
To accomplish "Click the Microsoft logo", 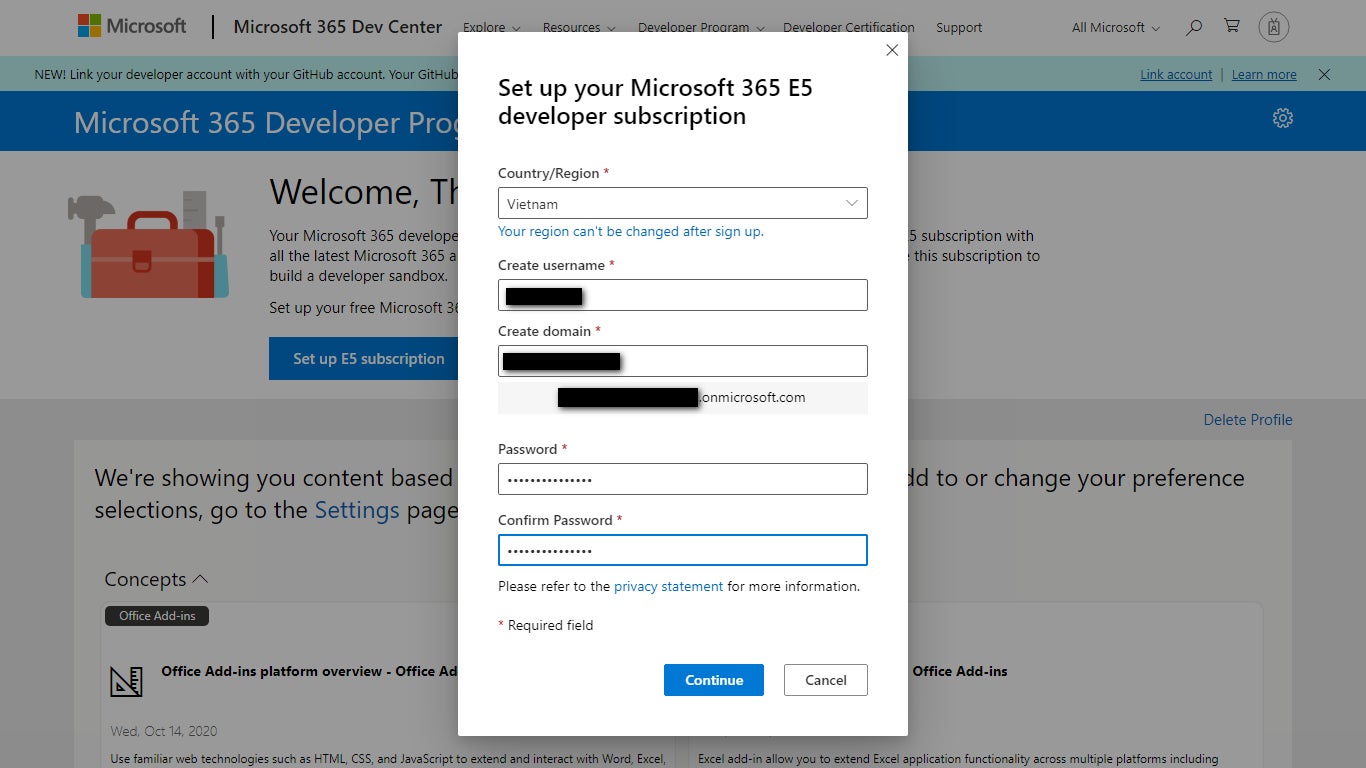I will click(132, 27).
